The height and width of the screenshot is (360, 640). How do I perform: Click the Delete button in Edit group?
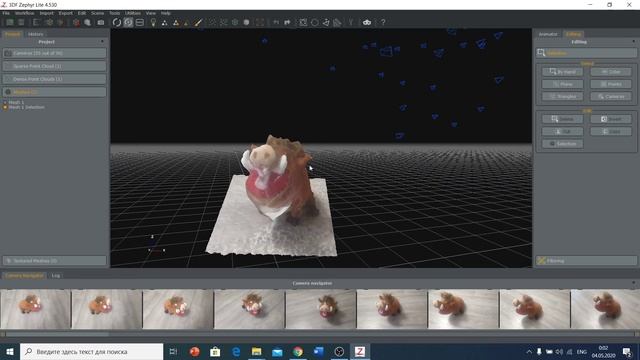coord(563,119)
